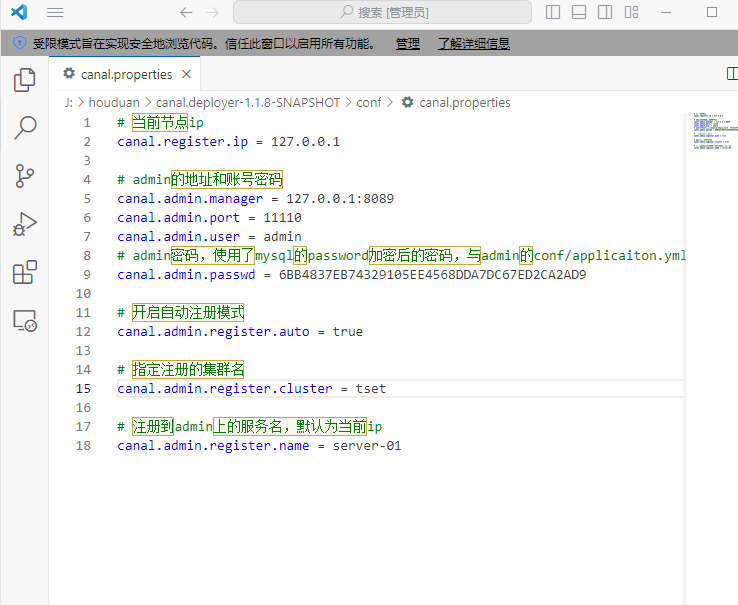Maximize the VS Code window
The width and height of the screenshot is (738, 605).
tap(712, 12)
